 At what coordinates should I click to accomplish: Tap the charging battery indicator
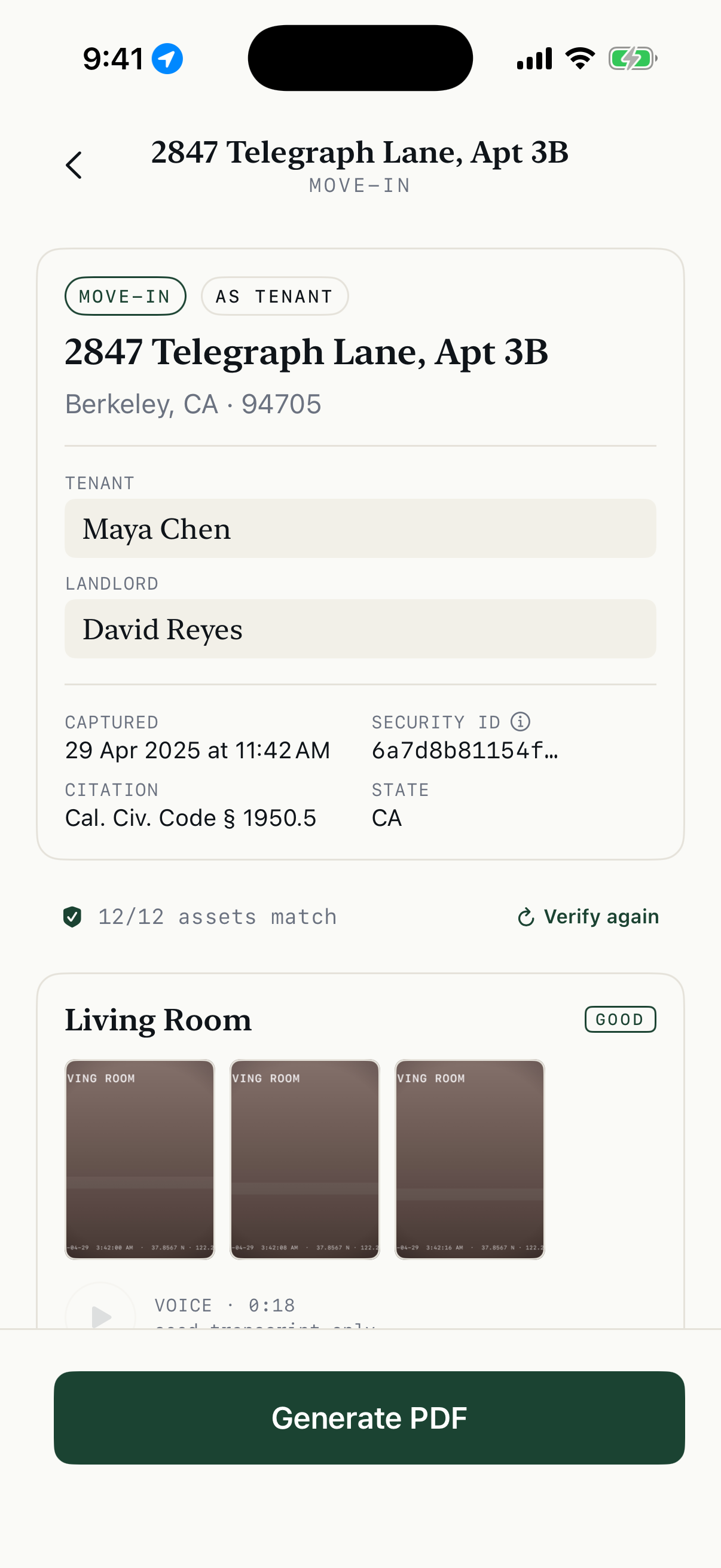631,58
